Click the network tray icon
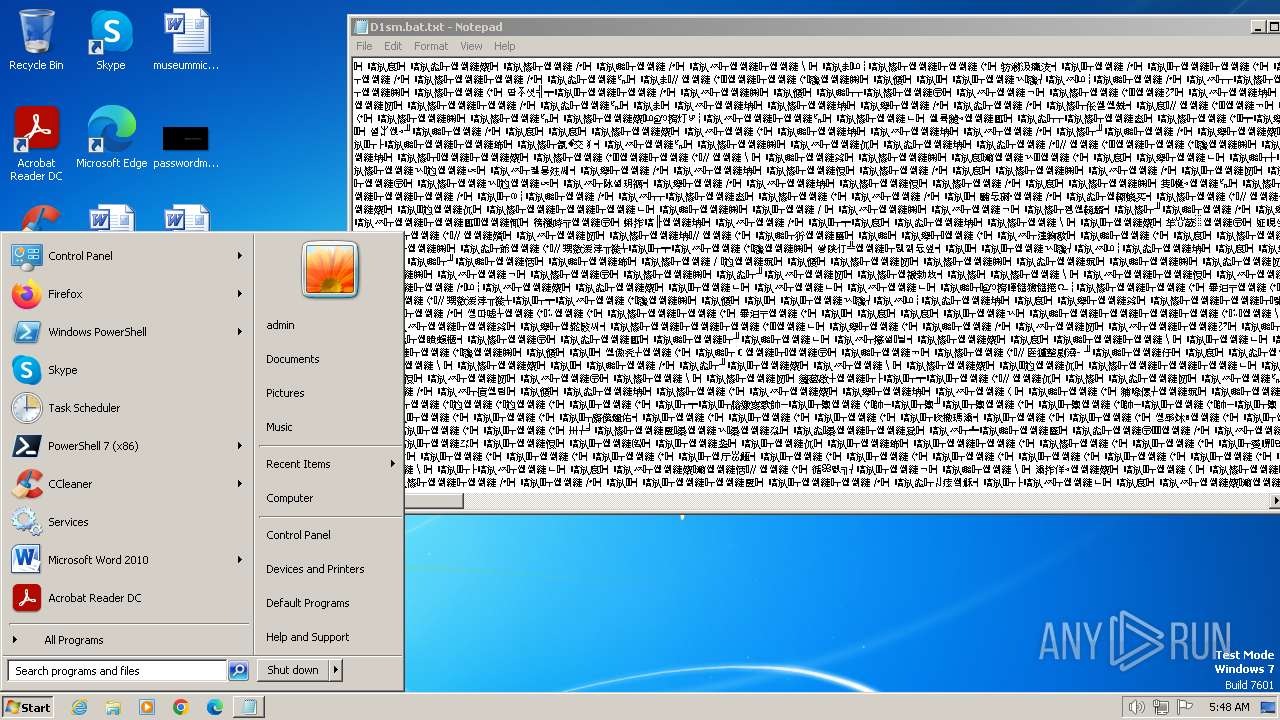The height and width of the screenshot is (720, 1280). click(1160, 707)
